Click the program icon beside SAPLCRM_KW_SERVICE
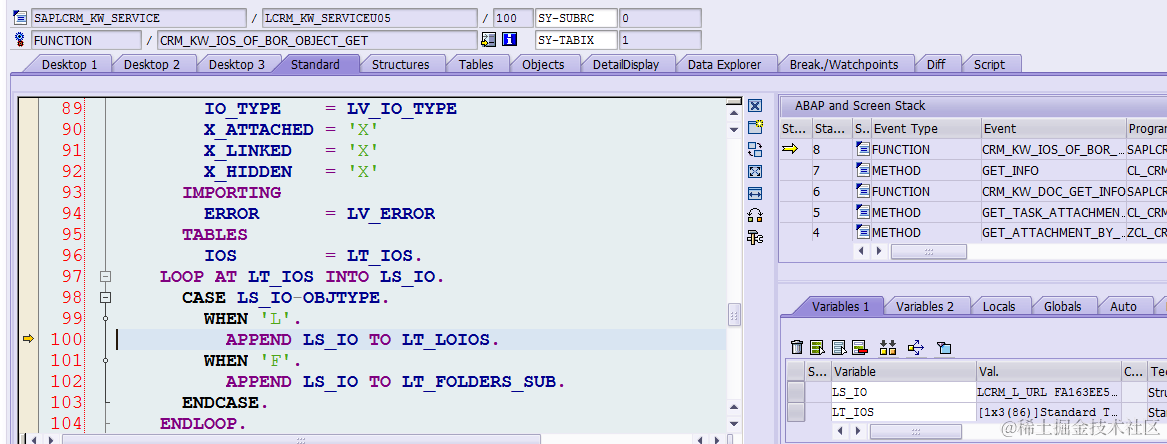The width and height of the screenshot is (1167, 444). coord(21,18)
